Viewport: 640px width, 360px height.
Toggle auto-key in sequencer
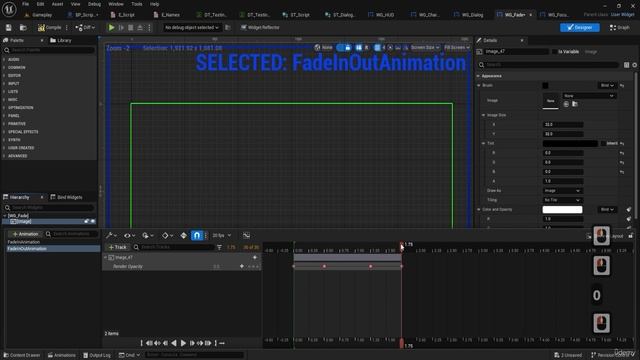pyautogui.click(x=184, y=236)
